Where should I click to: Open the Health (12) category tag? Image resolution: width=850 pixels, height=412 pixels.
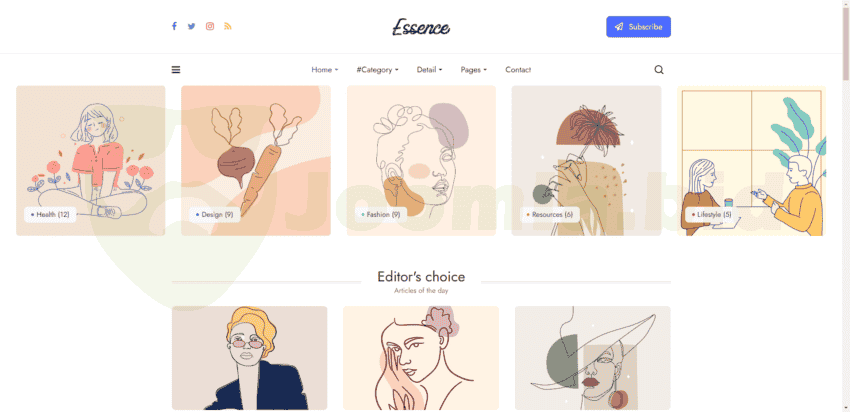pos(50,214)
